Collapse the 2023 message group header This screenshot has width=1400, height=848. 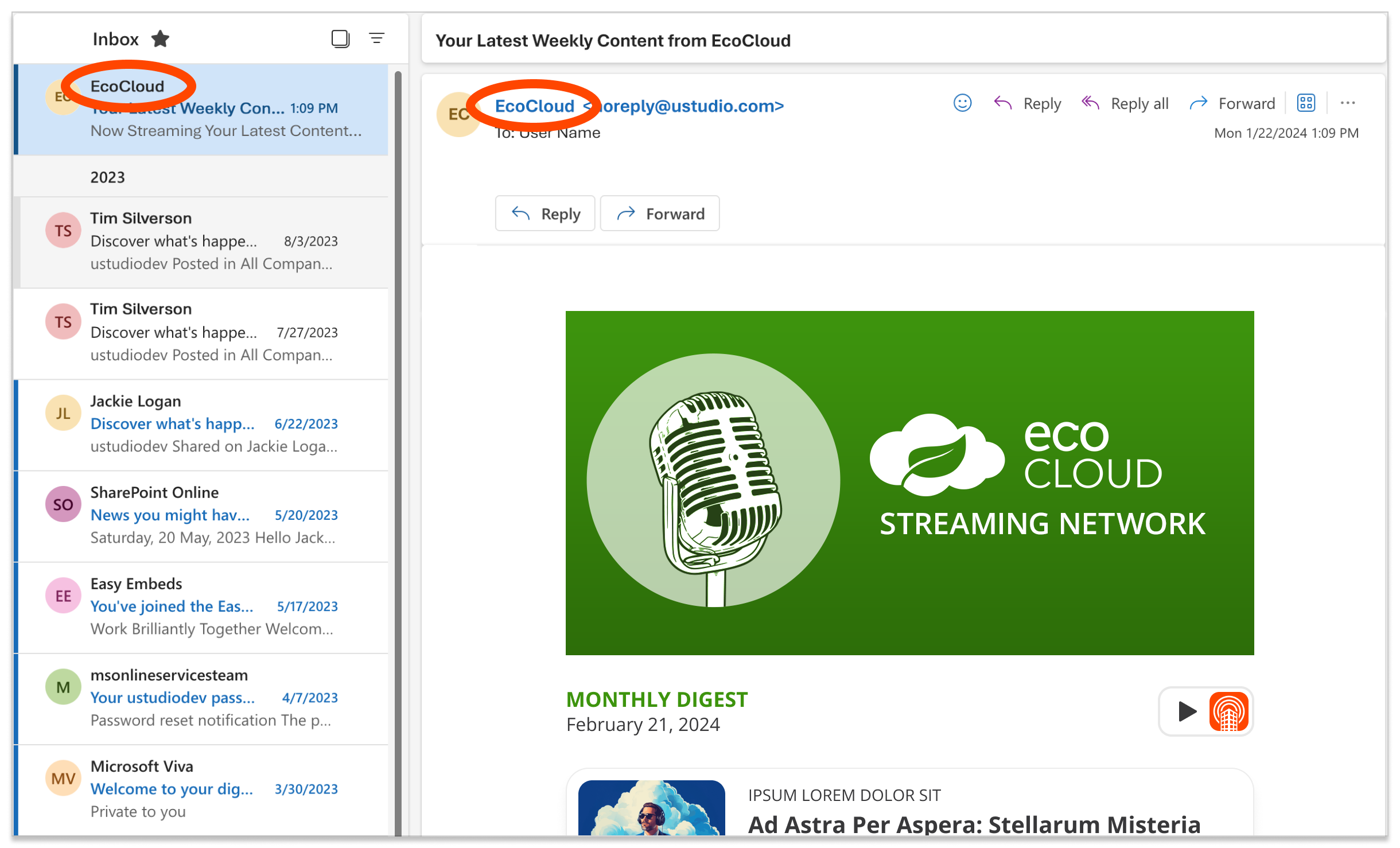point(201,177)
